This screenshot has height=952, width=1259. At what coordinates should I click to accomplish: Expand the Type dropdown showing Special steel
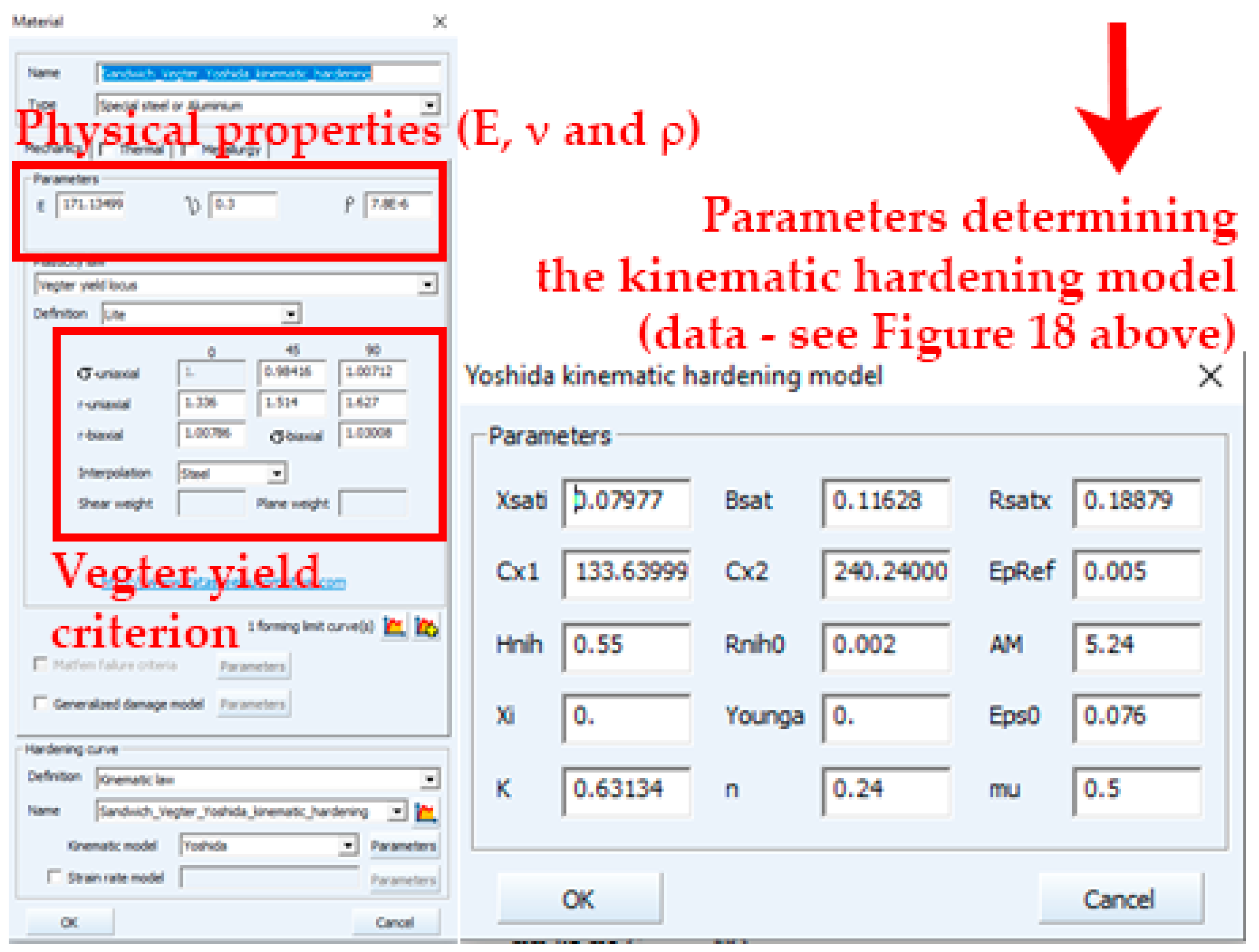point(430,105)
